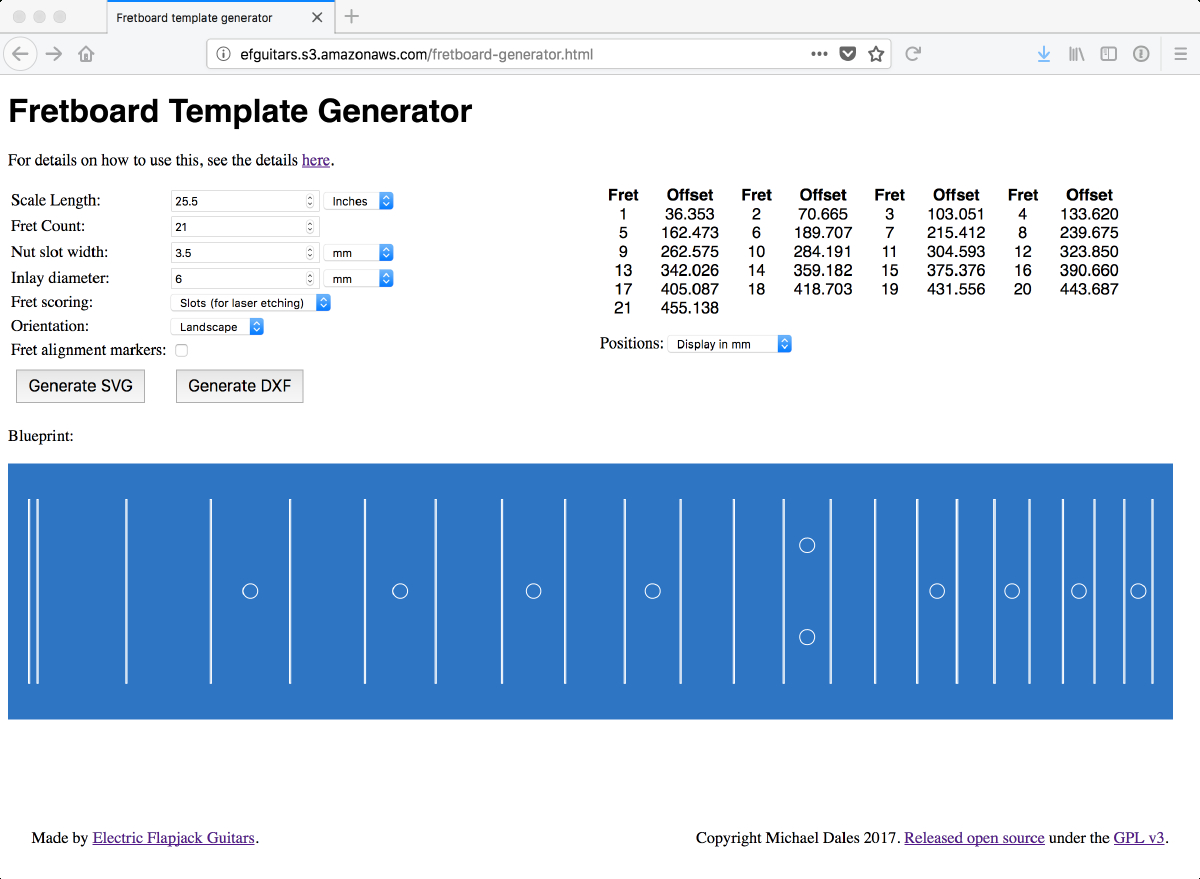This screenshot has width=1200, height=879.
Task: Open the Positions display units dropdown
Action: [729, 344]
